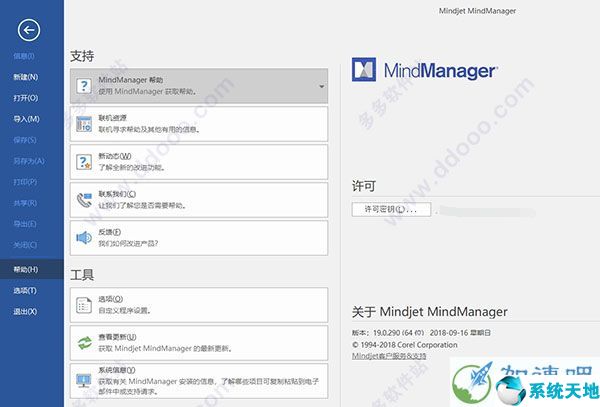Click the 工具 section heading
600x407 pixels.
(x=82, y=275)
